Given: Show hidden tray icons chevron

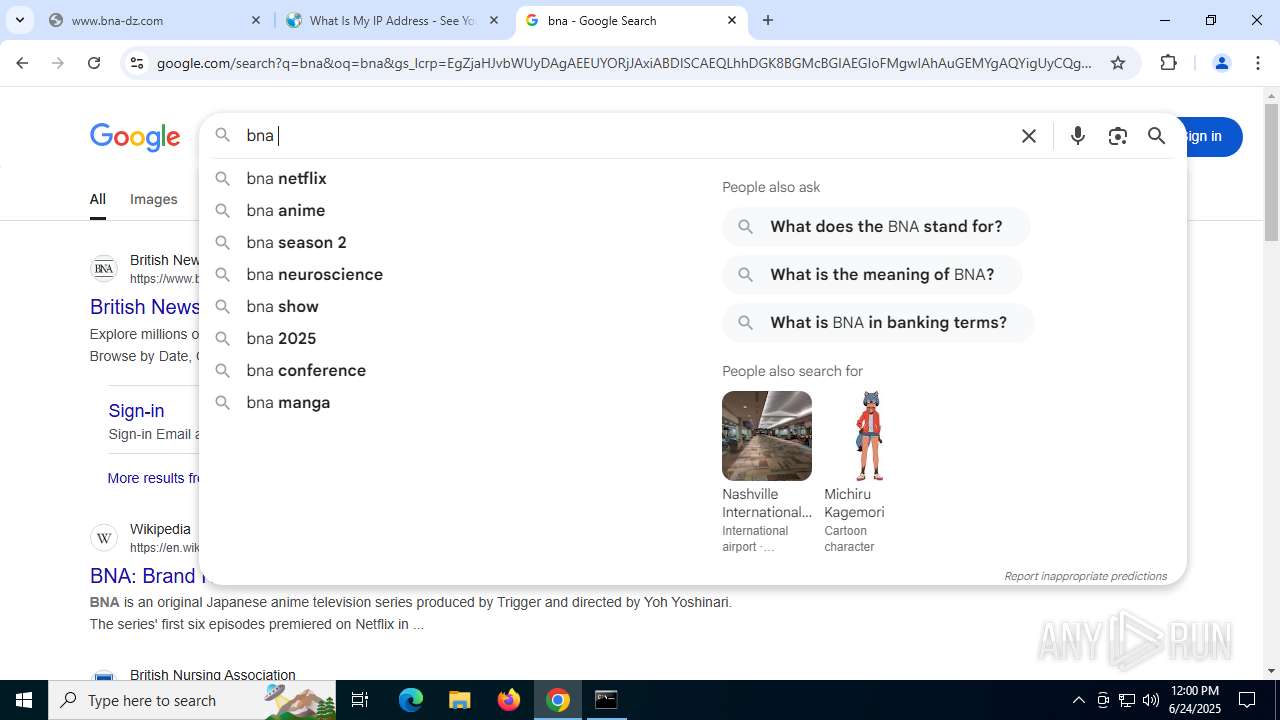Looking at the screenshot, I should click(1078, 700).
